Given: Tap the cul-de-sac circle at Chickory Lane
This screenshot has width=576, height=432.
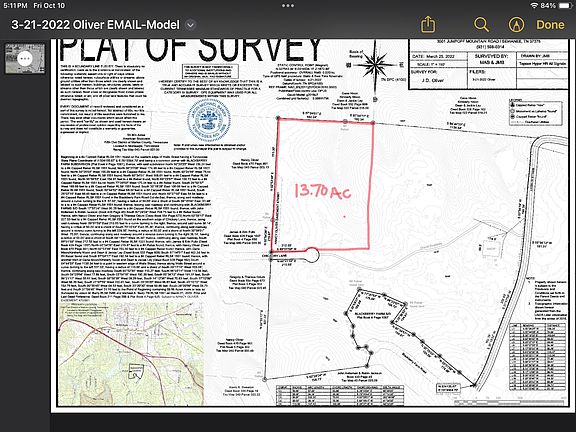Looking at the screenshot, I should [x=312, y=255].
